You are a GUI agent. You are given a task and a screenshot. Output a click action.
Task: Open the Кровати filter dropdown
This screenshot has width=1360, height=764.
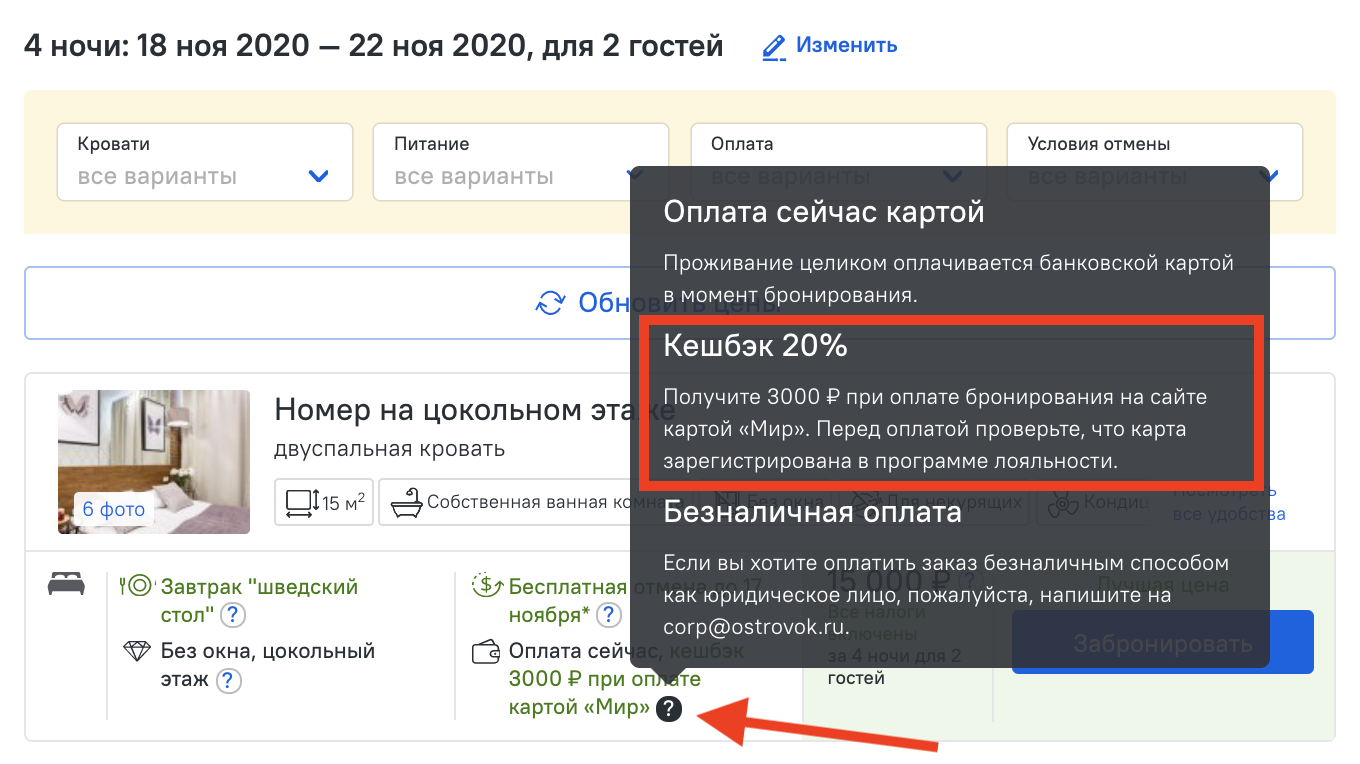click(x=205, y=162)
